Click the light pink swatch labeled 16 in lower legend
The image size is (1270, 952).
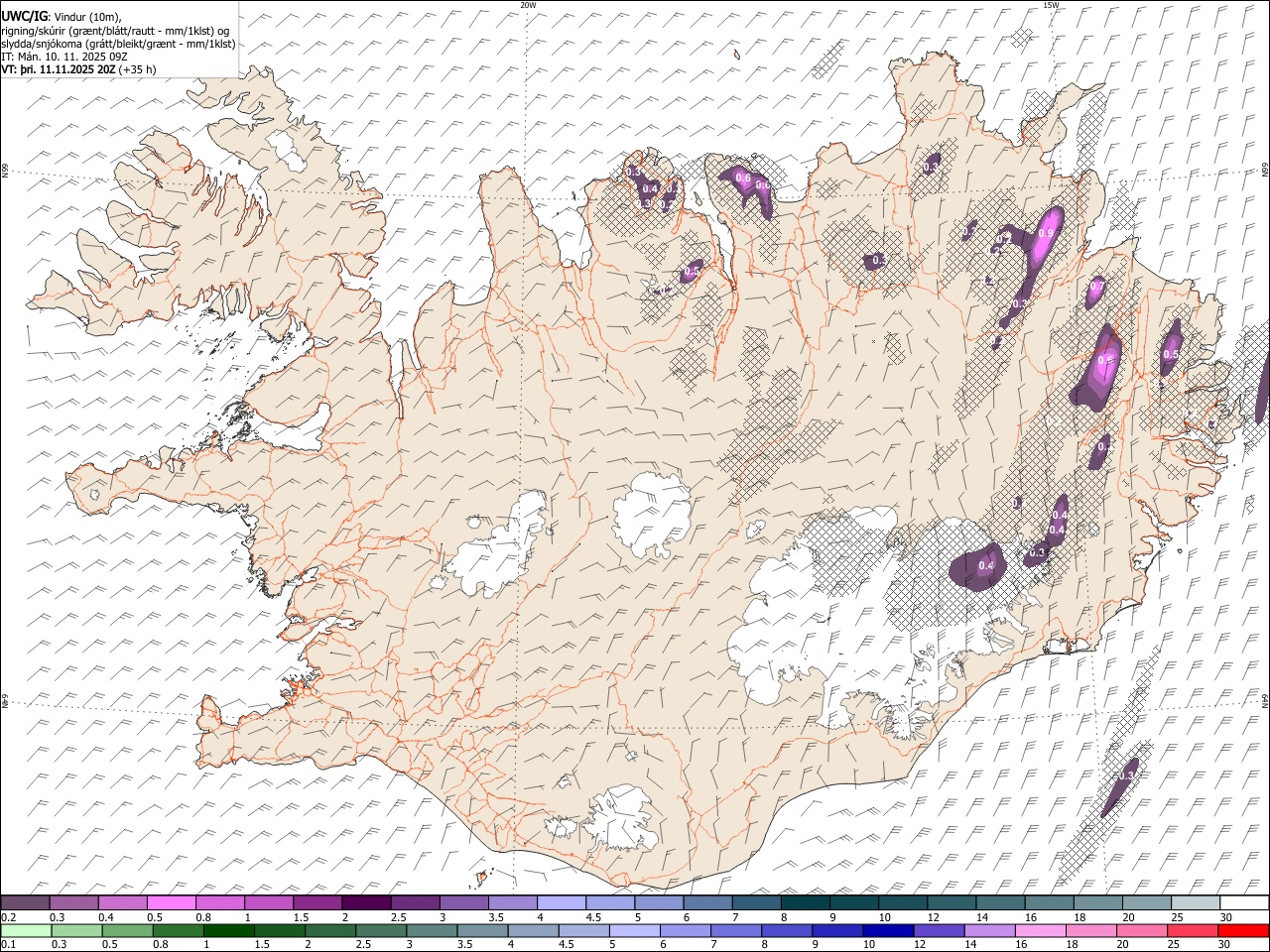click(x=1040, y=930)
